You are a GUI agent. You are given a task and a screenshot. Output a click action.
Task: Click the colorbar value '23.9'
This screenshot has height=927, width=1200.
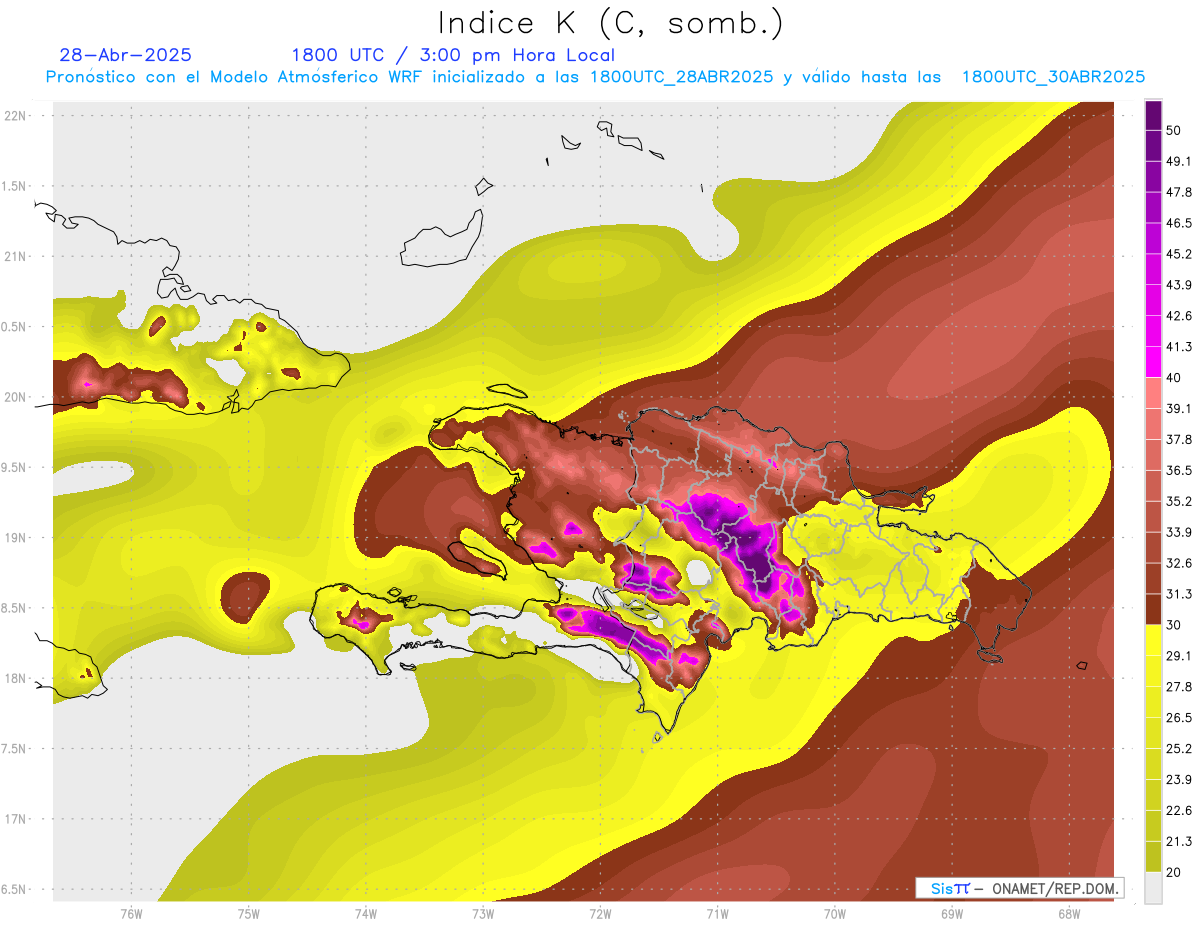coord(1178,779)
